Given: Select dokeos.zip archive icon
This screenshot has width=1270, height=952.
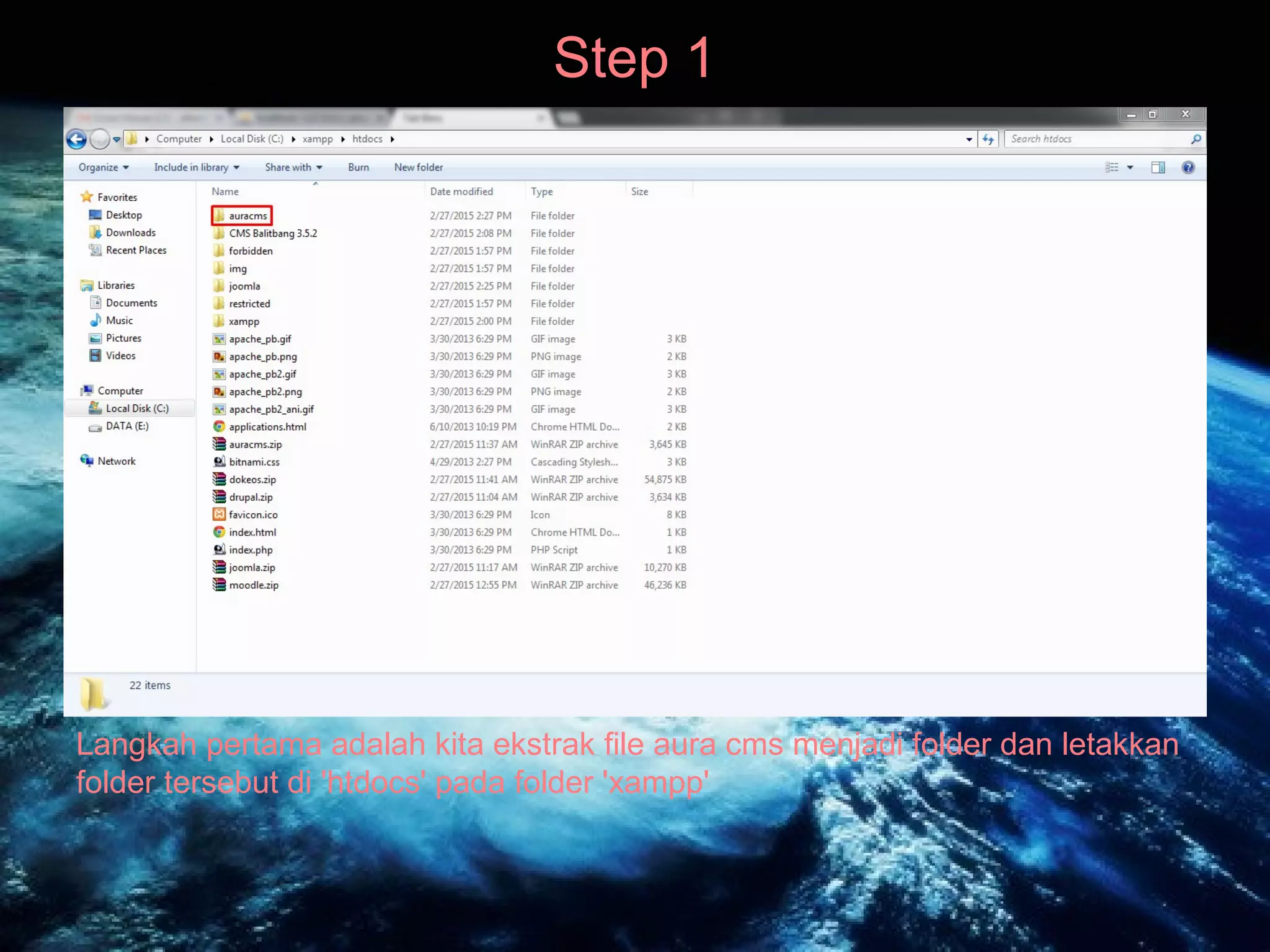Looking at the screenshot, I should (219, 479).
